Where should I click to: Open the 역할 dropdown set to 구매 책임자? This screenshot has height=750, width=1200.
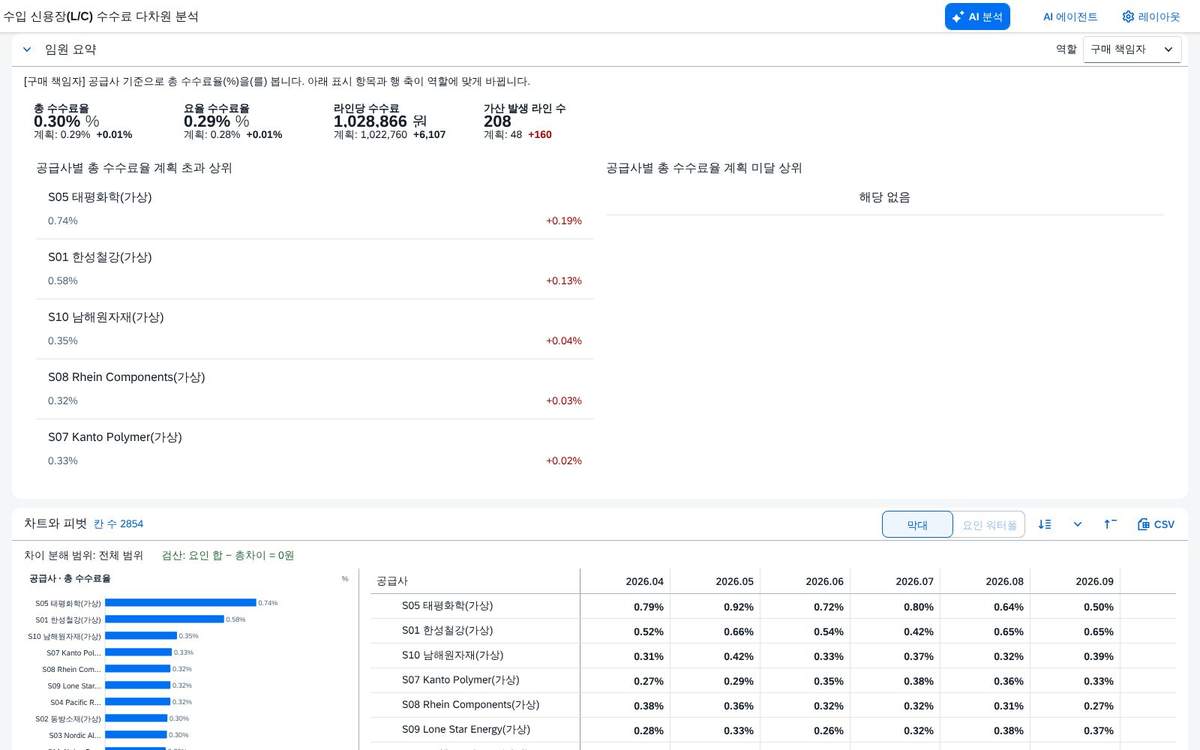(x=1132, y=49)
